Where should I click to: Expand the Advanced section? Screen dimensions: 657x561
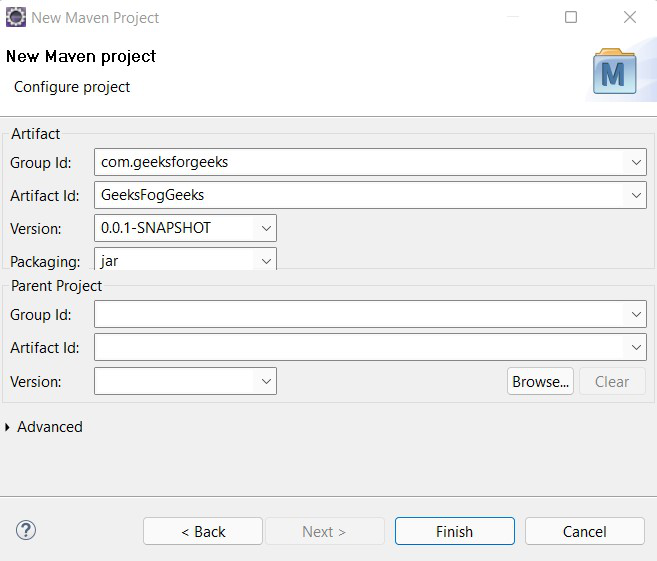point(8,427)
